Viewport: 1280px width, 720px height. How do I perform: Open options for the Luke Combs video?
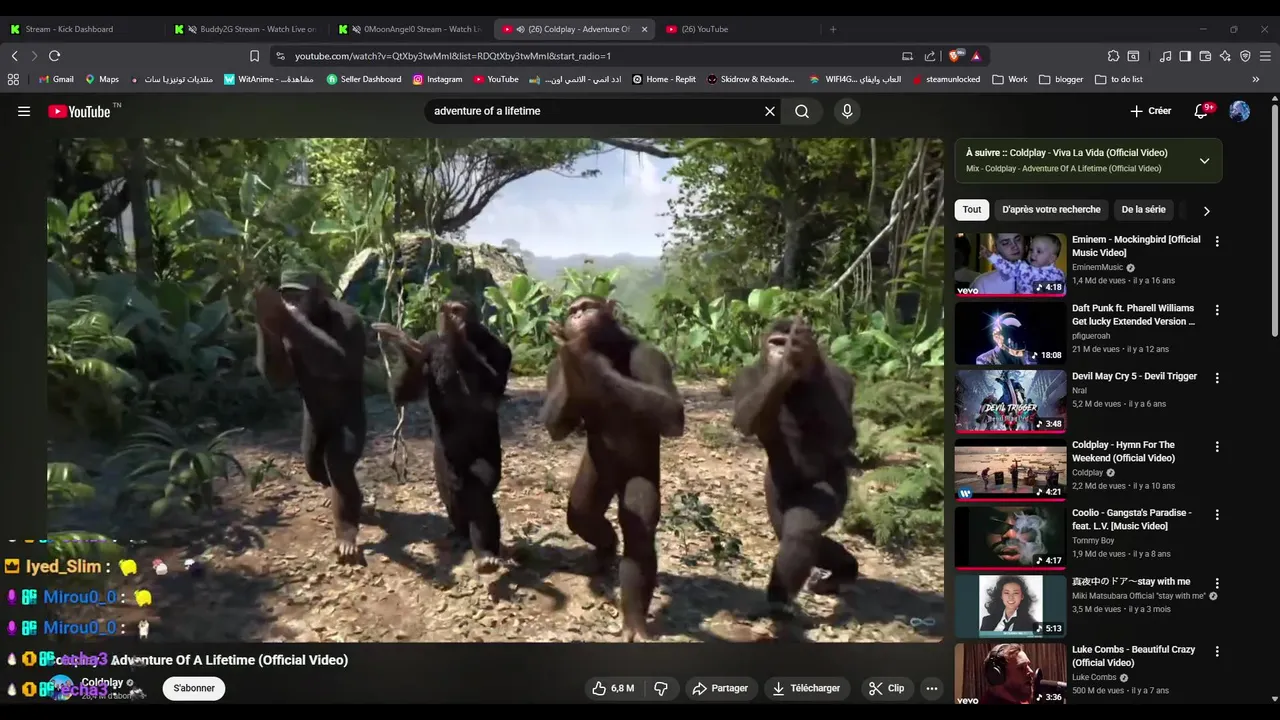click(x=1217, y=651)
